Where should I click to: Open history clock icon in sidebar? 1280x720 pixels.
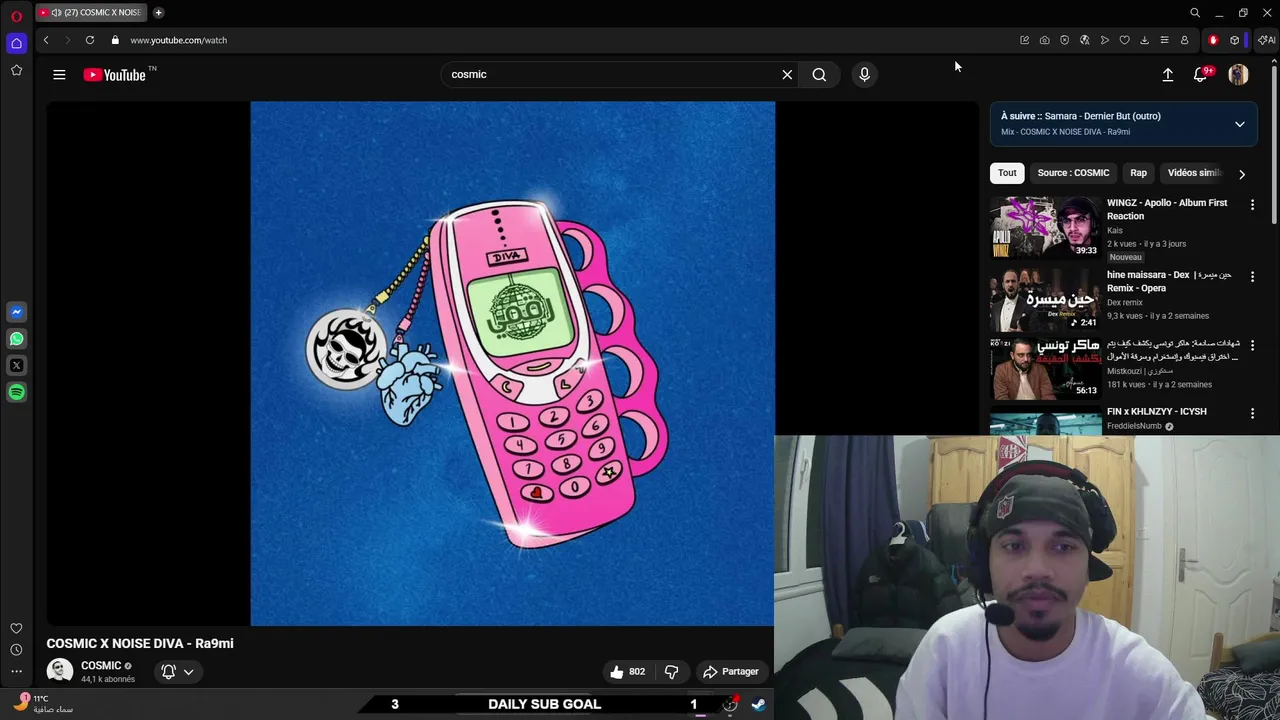pos(16,650)
